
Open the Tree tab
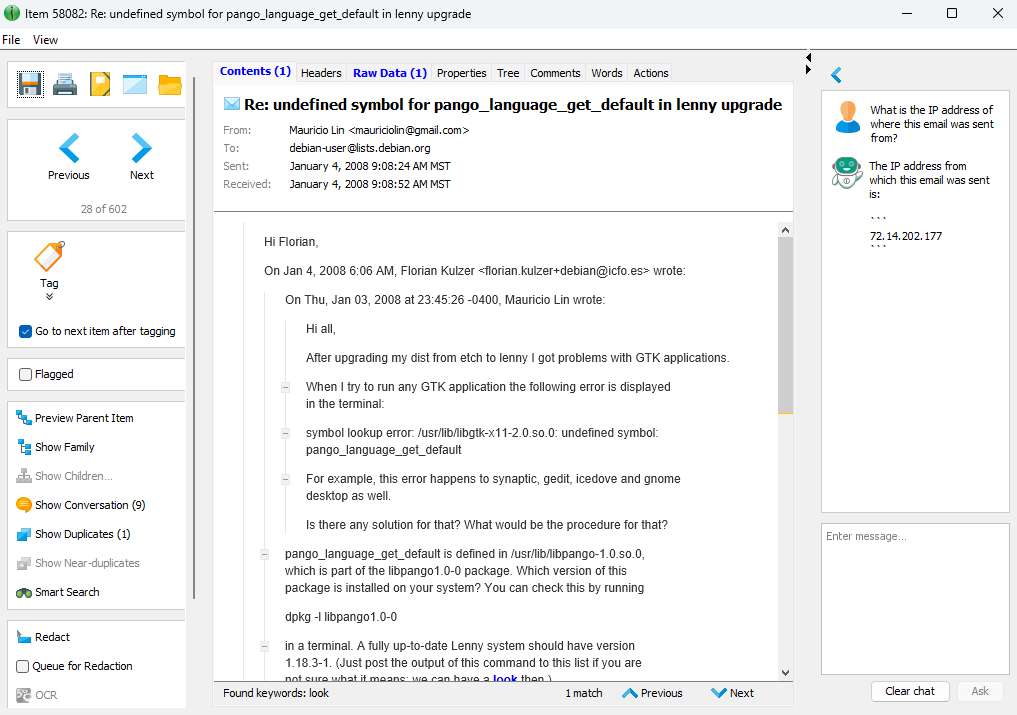508,73
